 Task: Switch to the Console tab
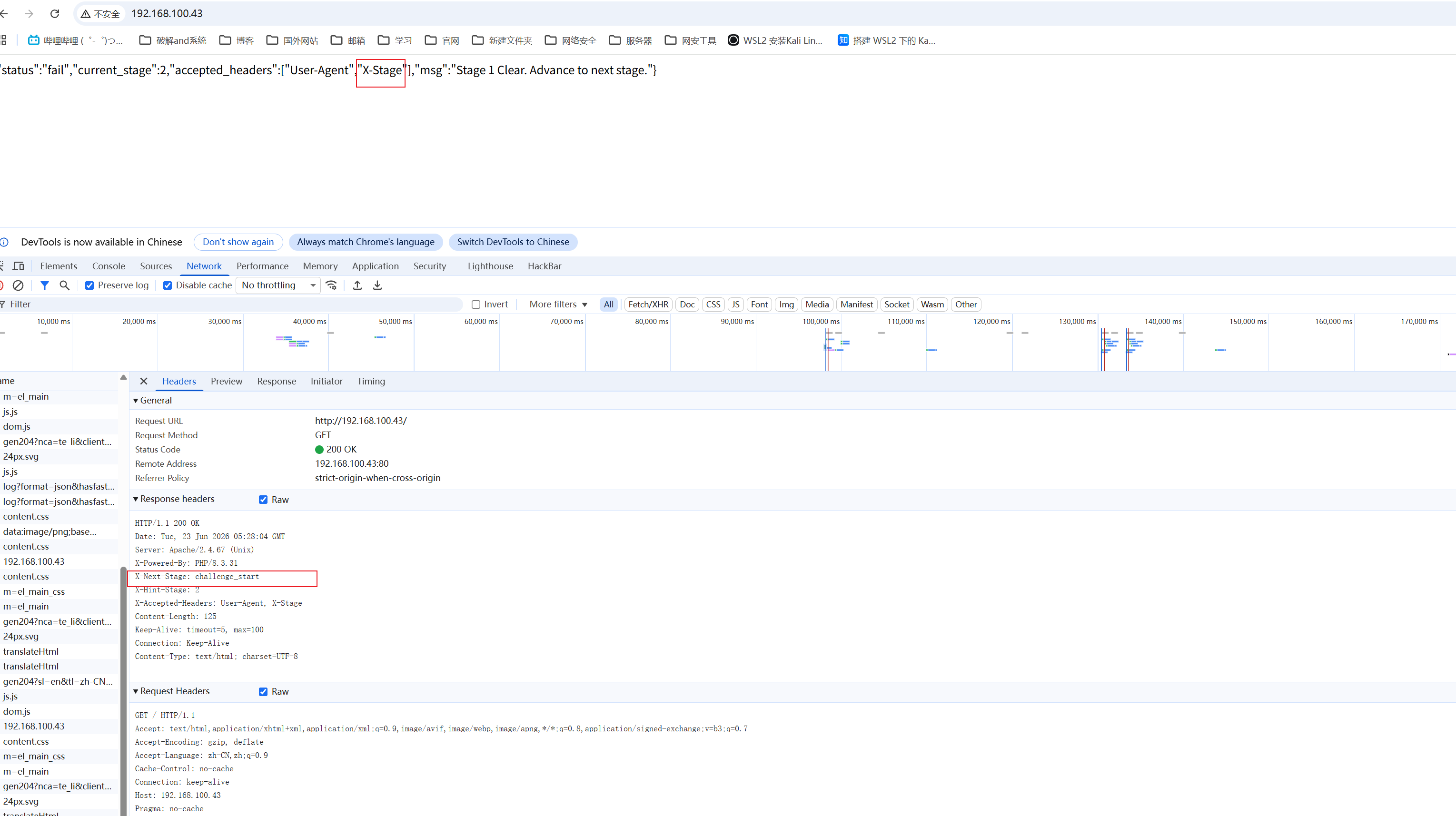coord(109,266)
